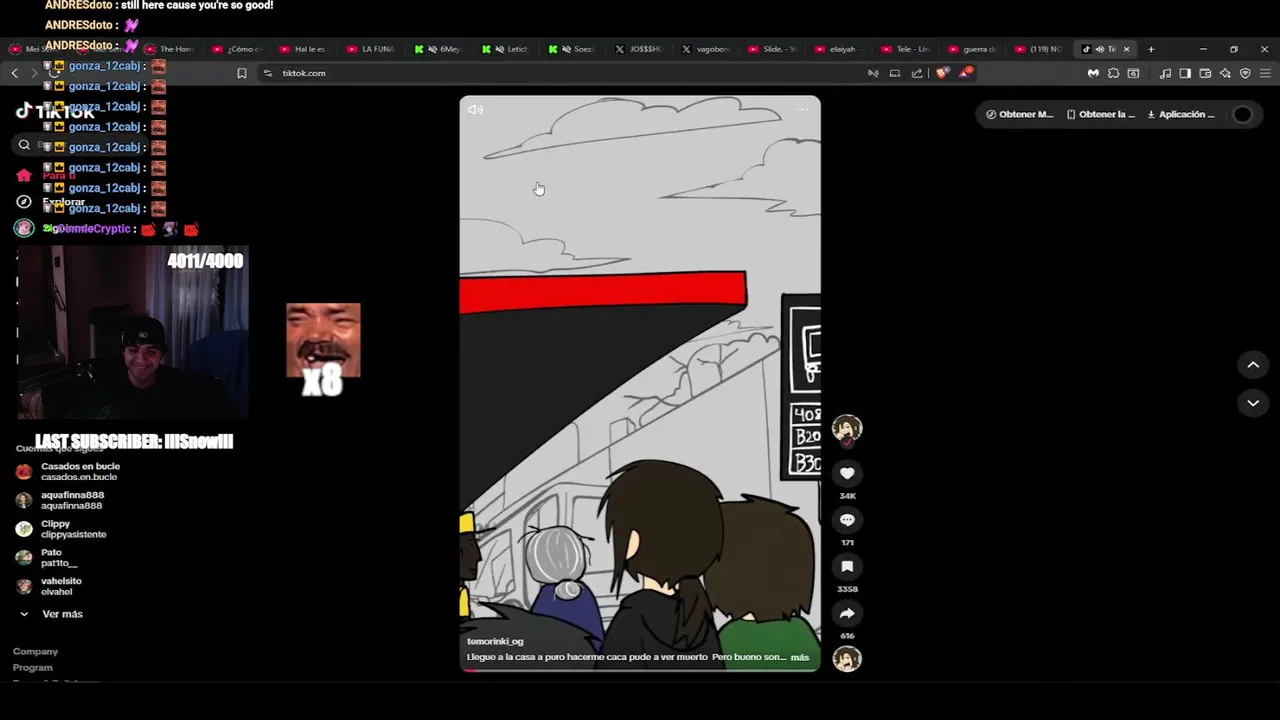Open the music note toolbar icon

[1165, 73]
